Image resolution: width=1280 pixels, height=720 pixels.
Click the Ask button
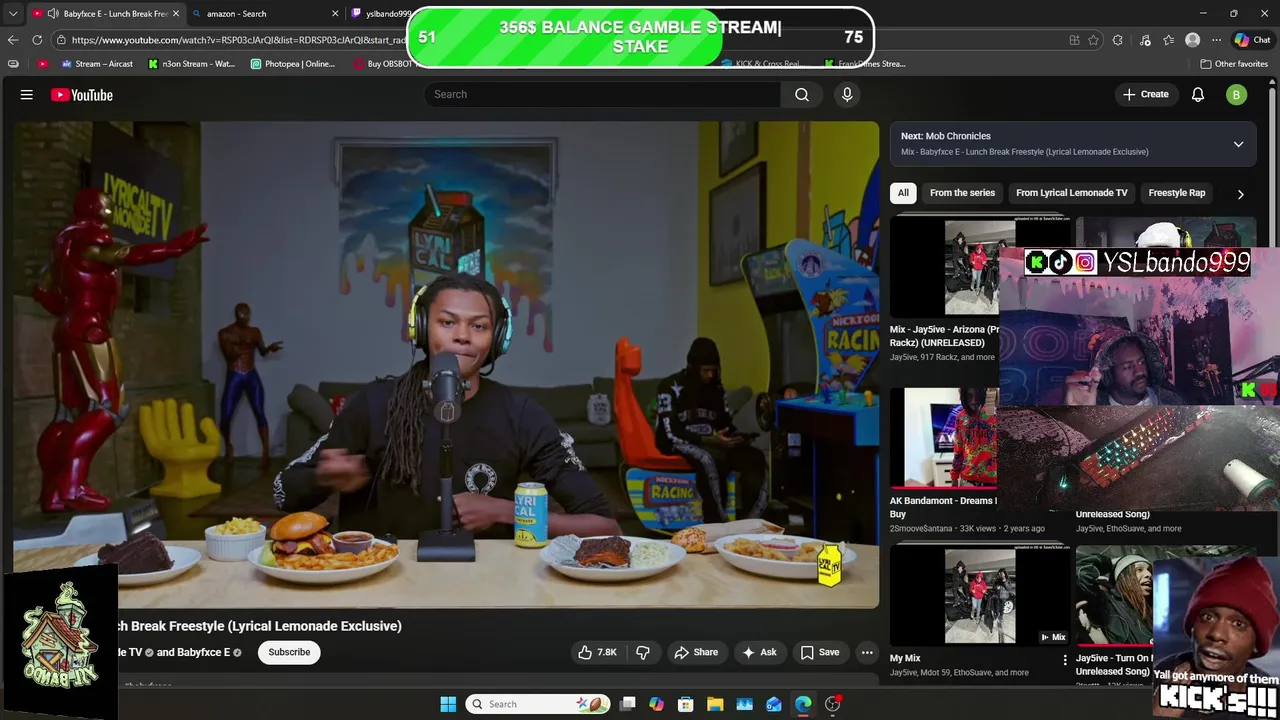coord(758,652)
